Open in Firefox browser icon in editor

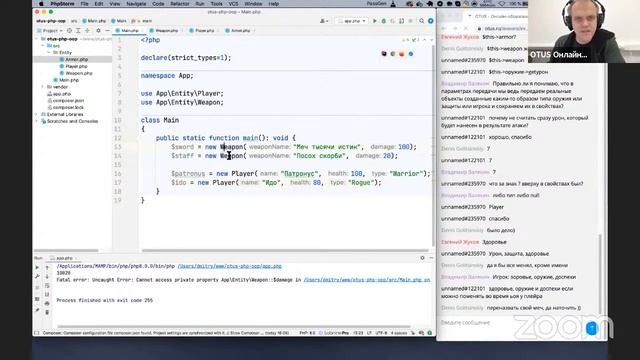pyautogui.click(x=402, y=54)
